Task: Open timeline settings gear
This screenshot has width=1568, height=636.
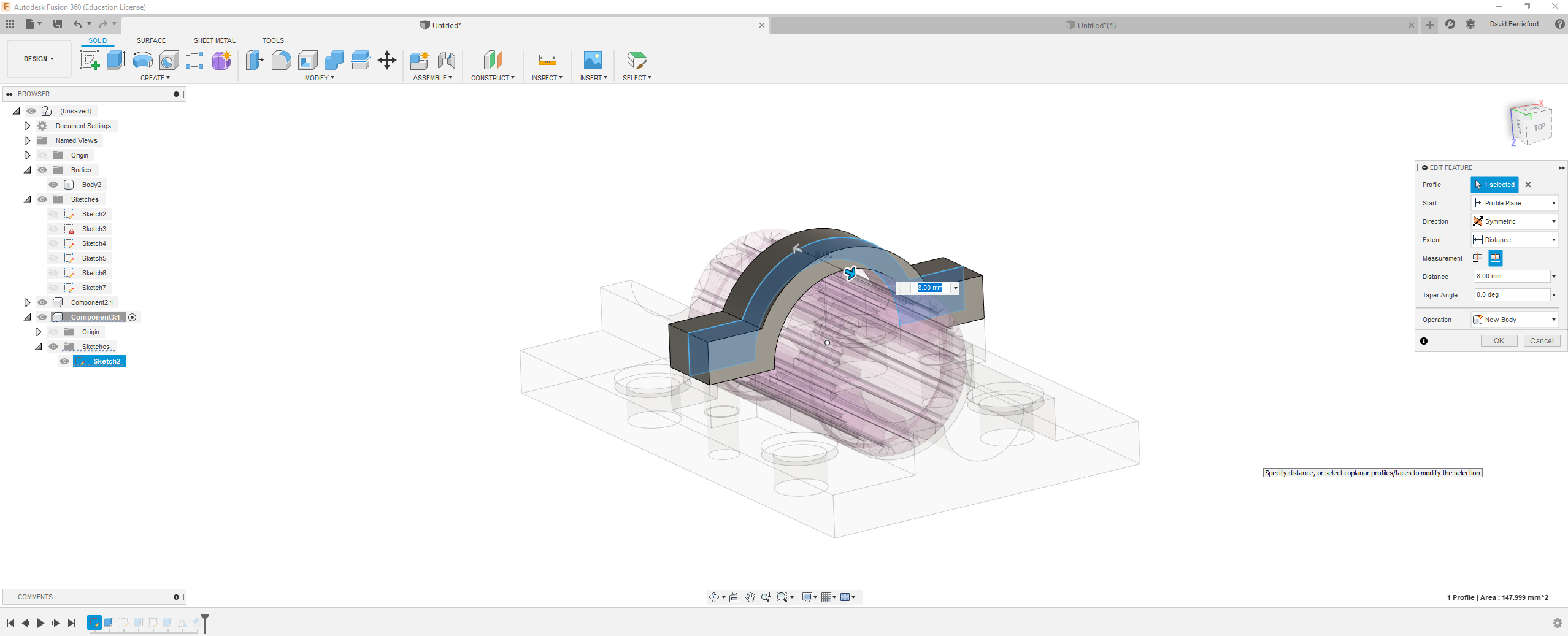Action: [x=1558, y=623]
